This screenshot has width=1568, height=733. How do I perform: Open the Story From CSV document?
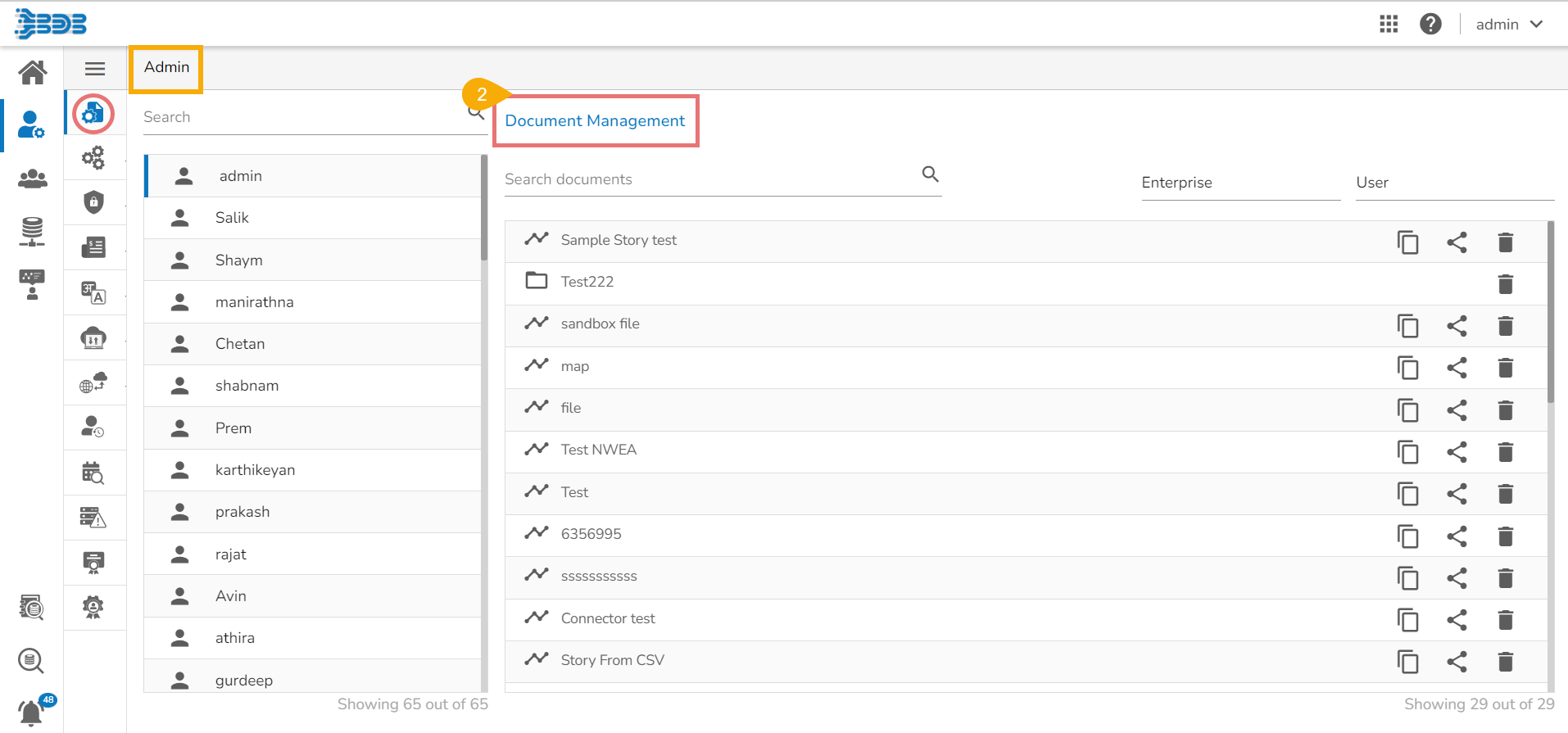coord(612,660)
